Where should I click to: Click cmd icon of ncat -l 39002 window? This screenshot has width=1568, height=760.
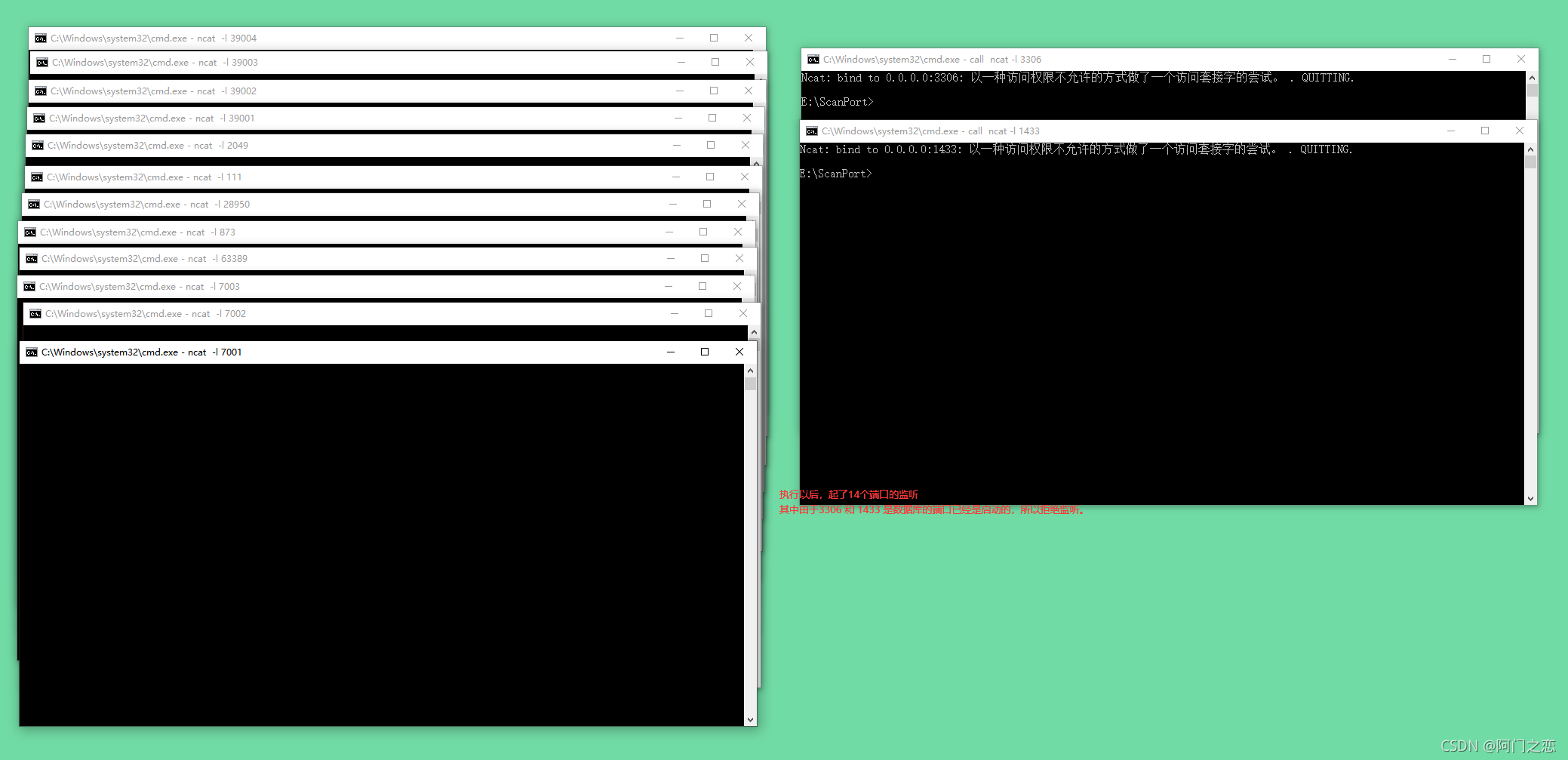pos(41,91)
